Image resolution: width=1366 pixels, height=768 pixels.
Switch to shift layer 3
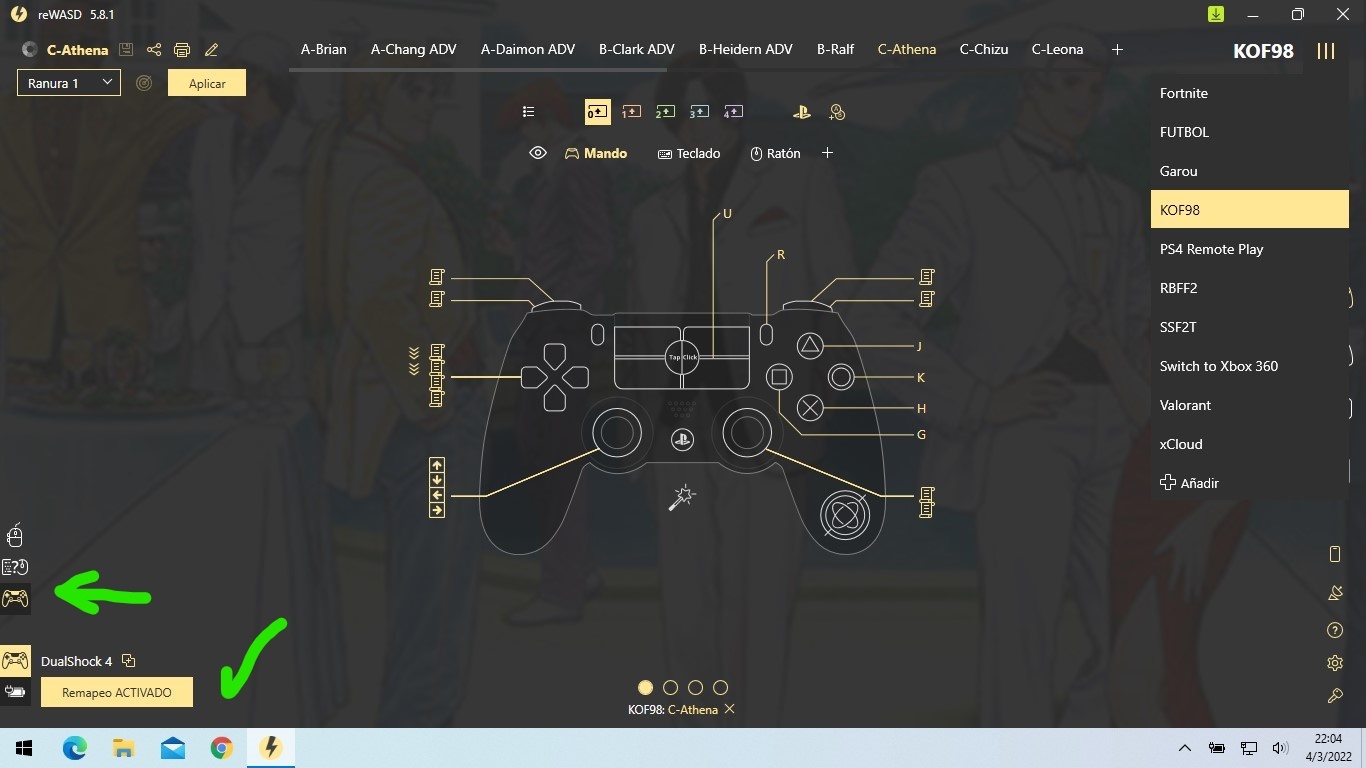pos(699,112)
